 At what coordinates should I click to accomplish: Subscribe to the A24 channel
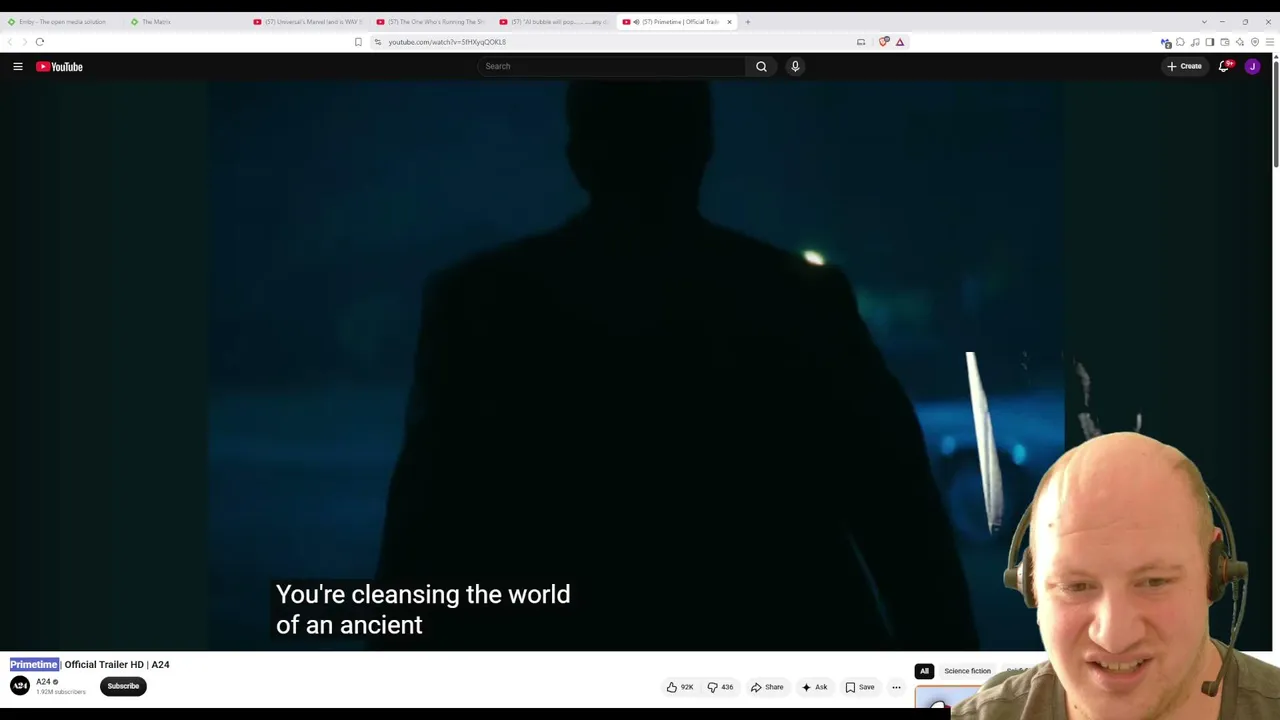click(123, 686)
